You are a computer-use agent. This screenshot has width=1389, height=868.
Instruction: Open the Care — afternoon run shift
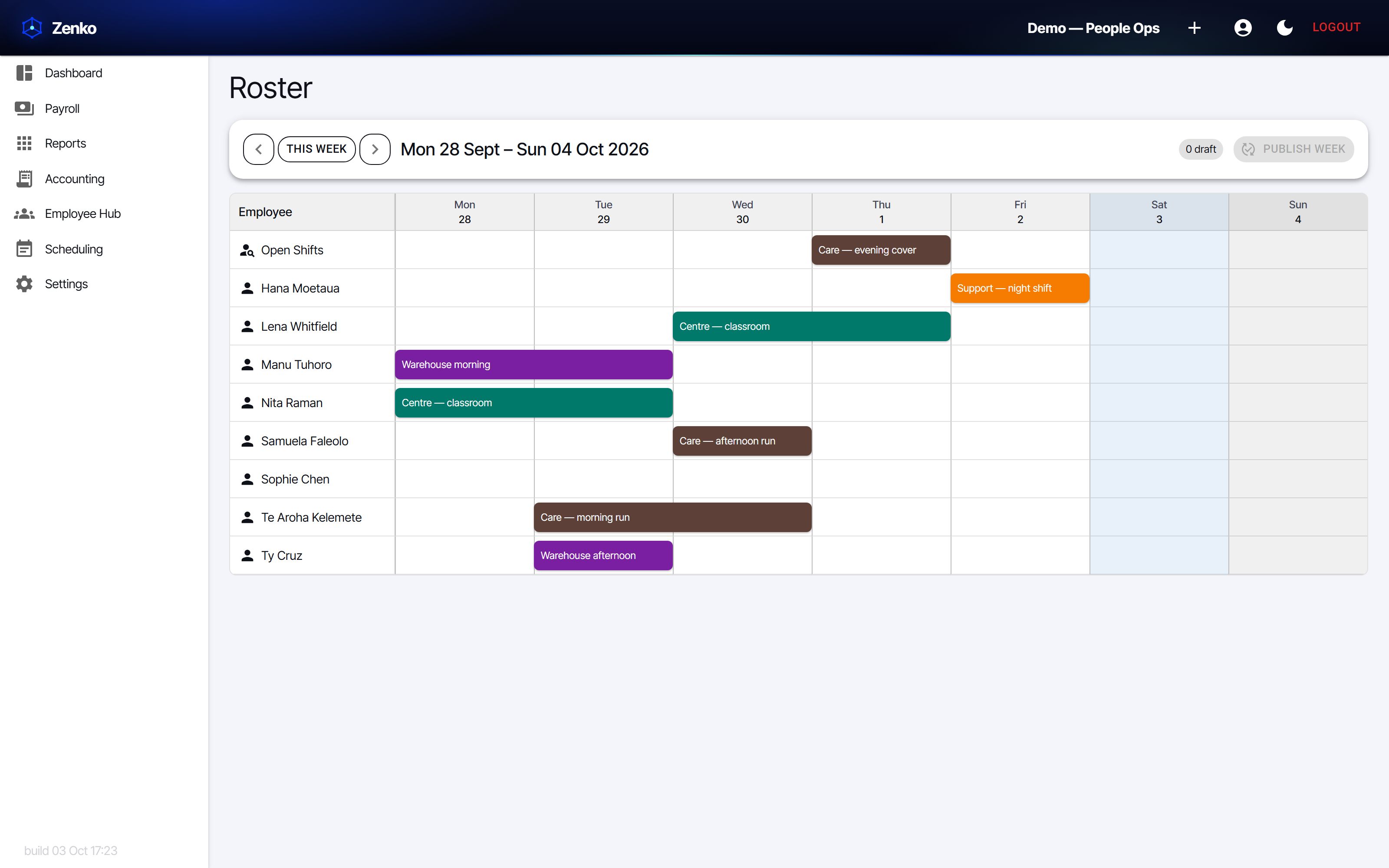pyautogui.click(x=742, y=441)
